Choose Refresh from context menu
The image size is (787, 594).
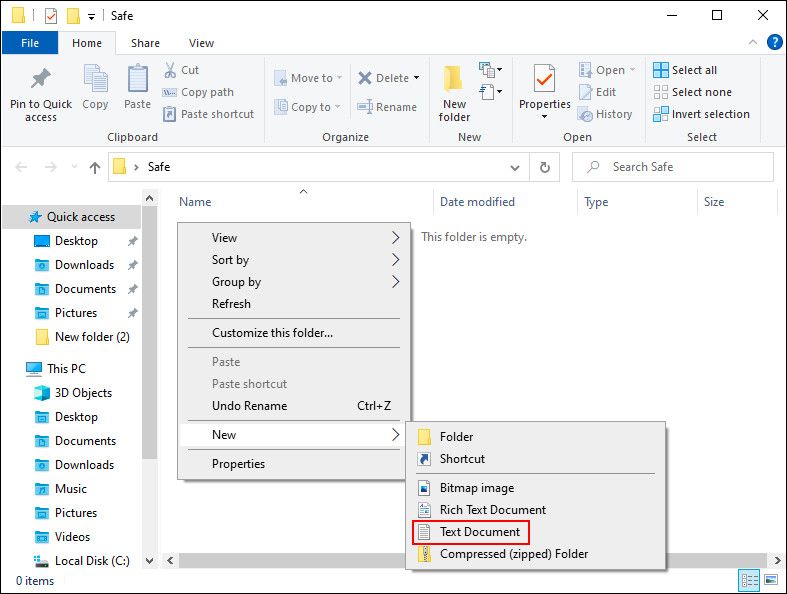tap(294, 304)
